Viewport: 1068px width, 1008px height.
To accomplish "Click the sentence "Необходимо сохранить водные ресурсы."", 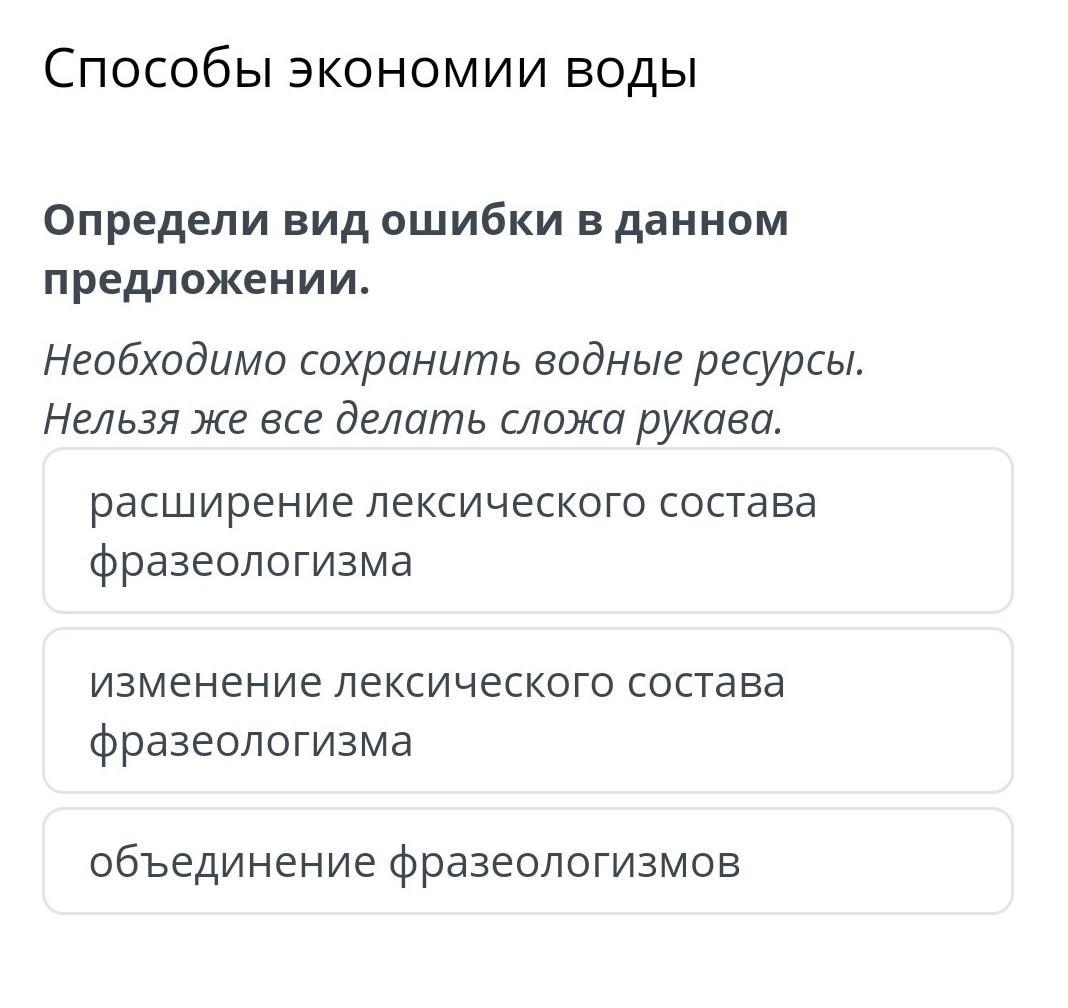I will click(x=453, y=361).
